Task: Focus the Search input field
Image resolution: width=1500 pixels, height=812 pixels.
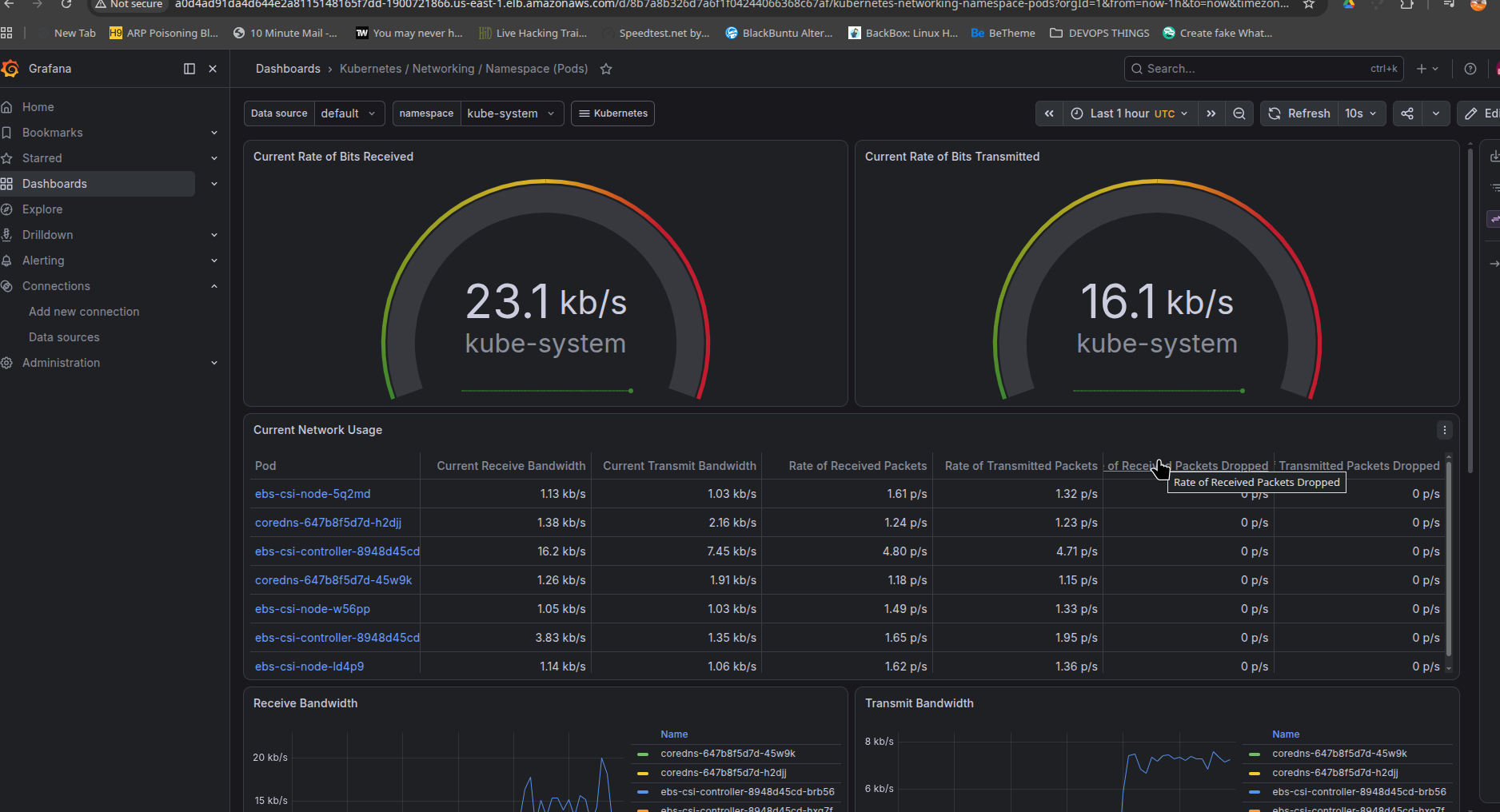Action: pyautogui.click(x=1263, y=69)
